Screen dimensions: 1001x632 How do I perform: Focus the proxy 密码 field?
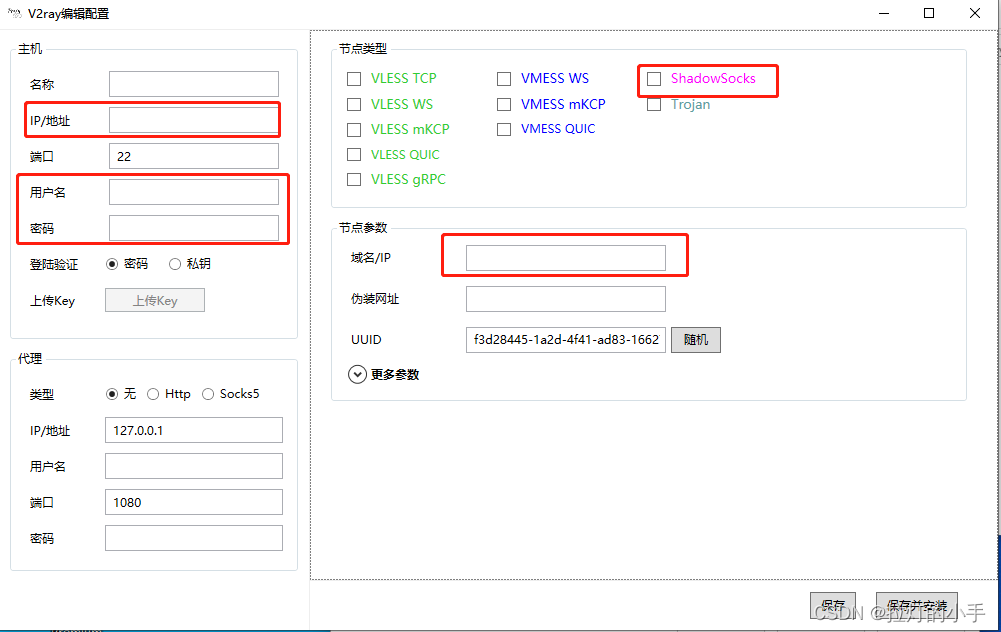(194, 538)
